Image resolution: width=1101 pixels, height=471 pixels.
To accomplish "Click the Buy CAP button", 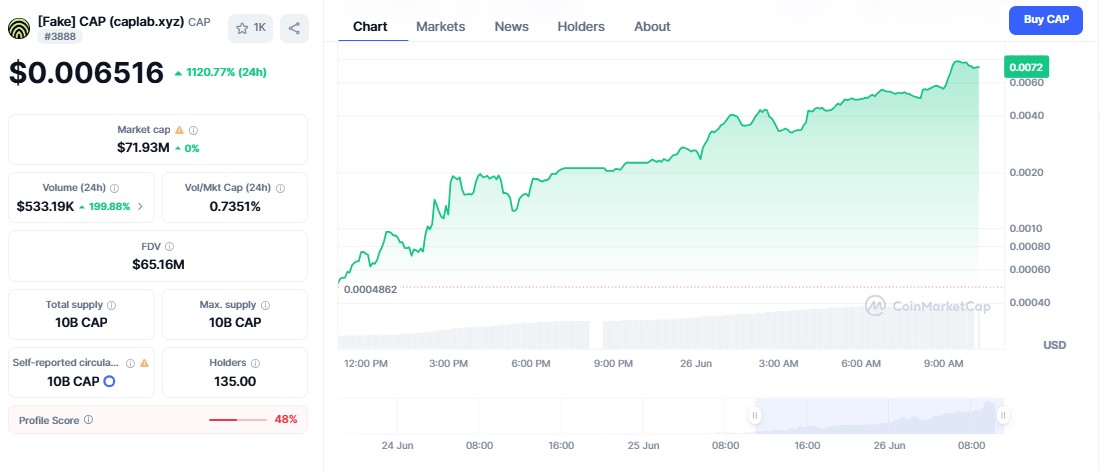I will (1046, 20).
